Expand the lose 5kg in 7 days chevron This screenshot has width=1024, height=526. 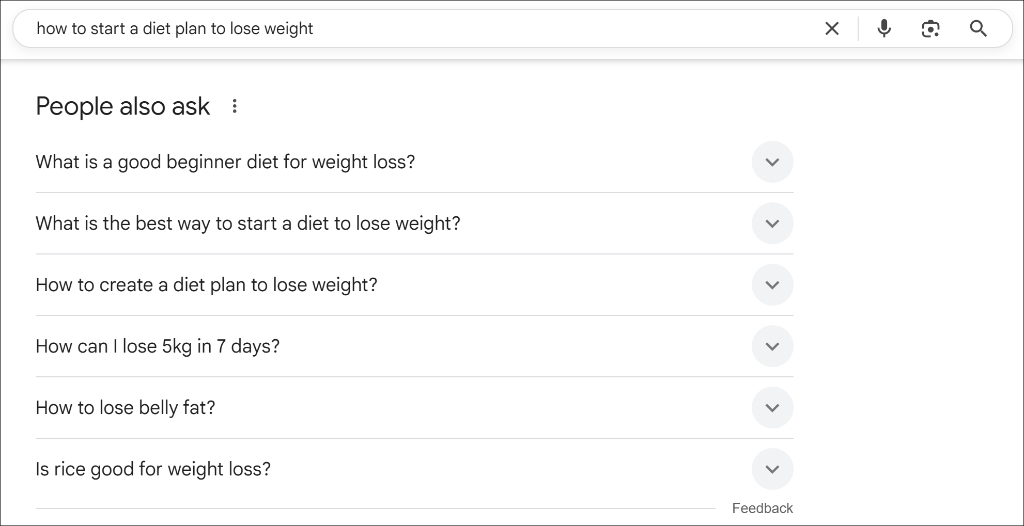[773, 346]
